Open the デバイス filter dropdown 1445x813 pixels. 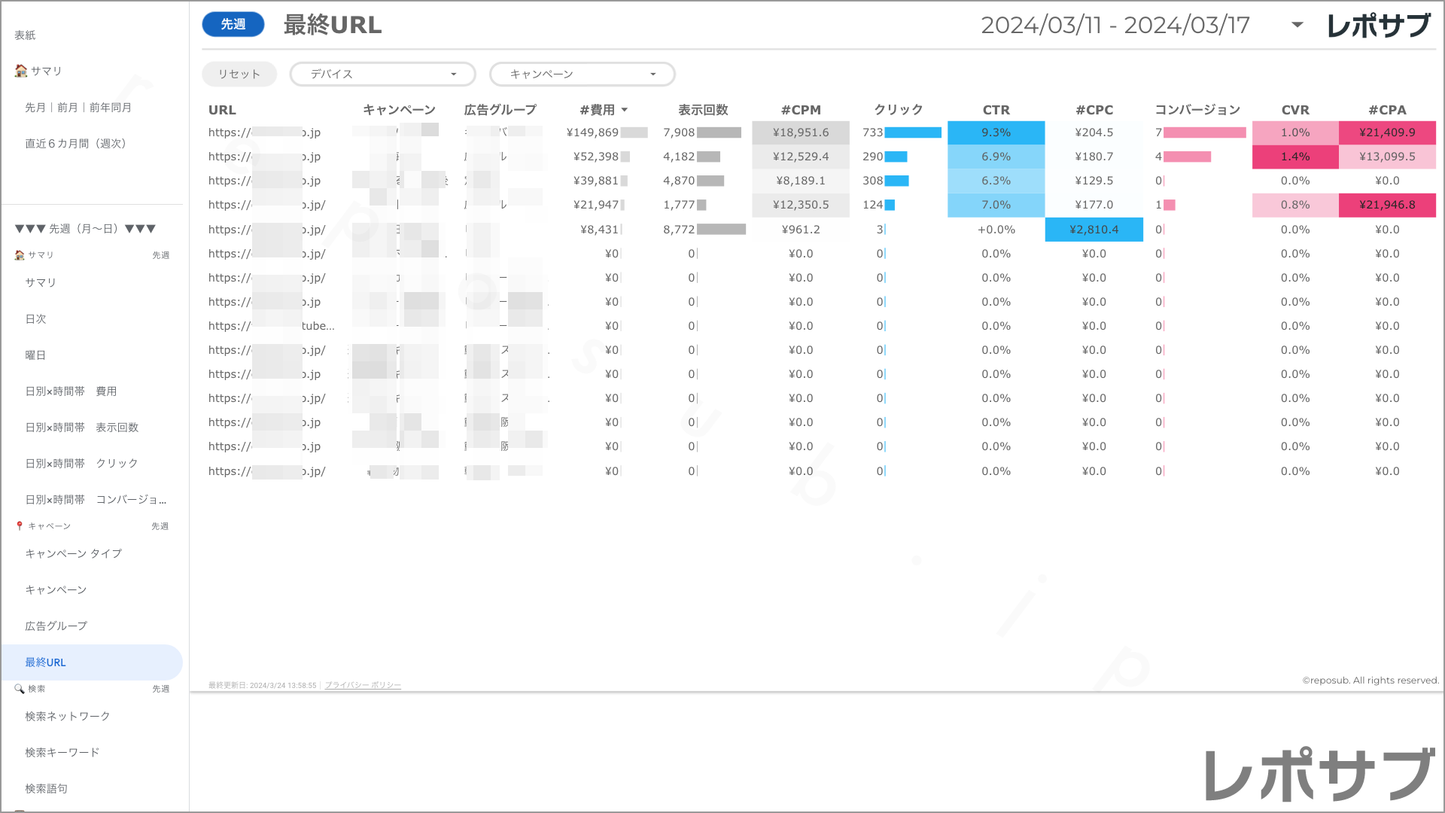382,74
